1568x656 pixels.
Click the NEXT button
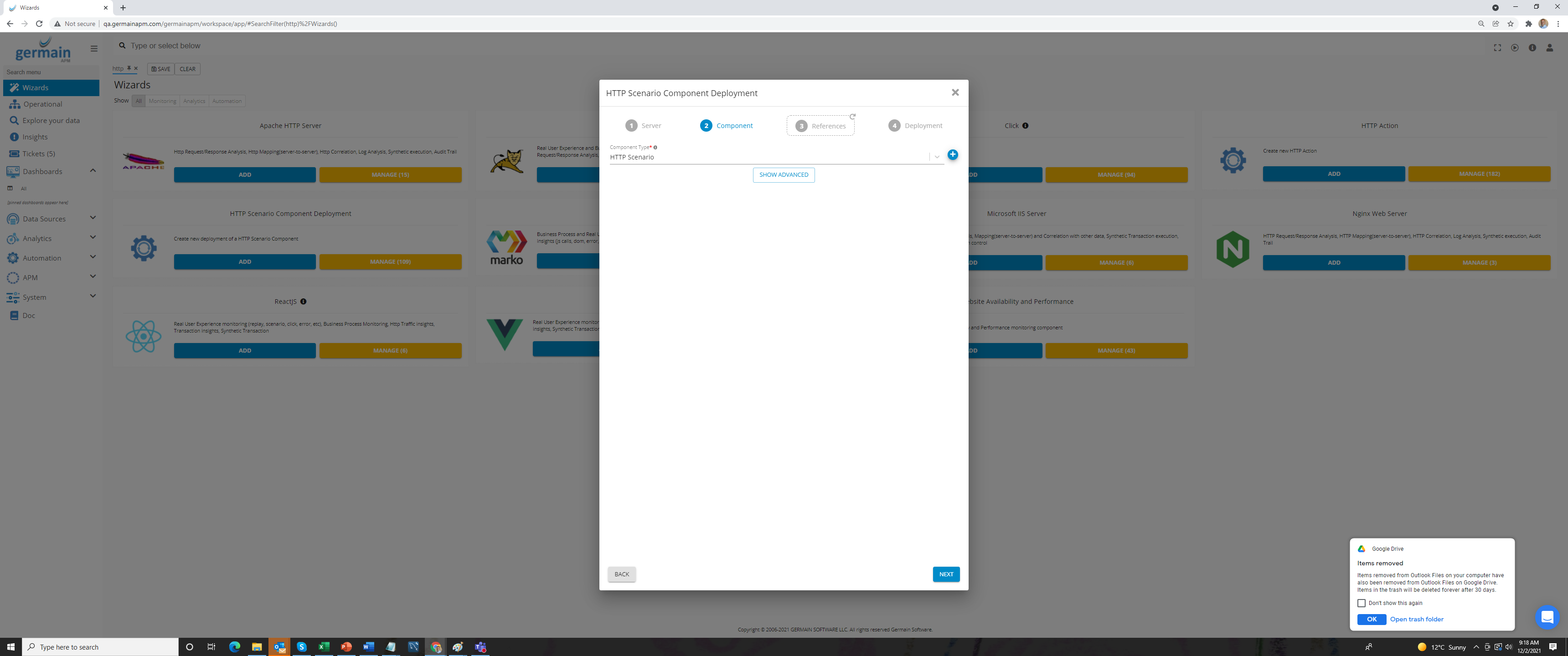[946, 574]
